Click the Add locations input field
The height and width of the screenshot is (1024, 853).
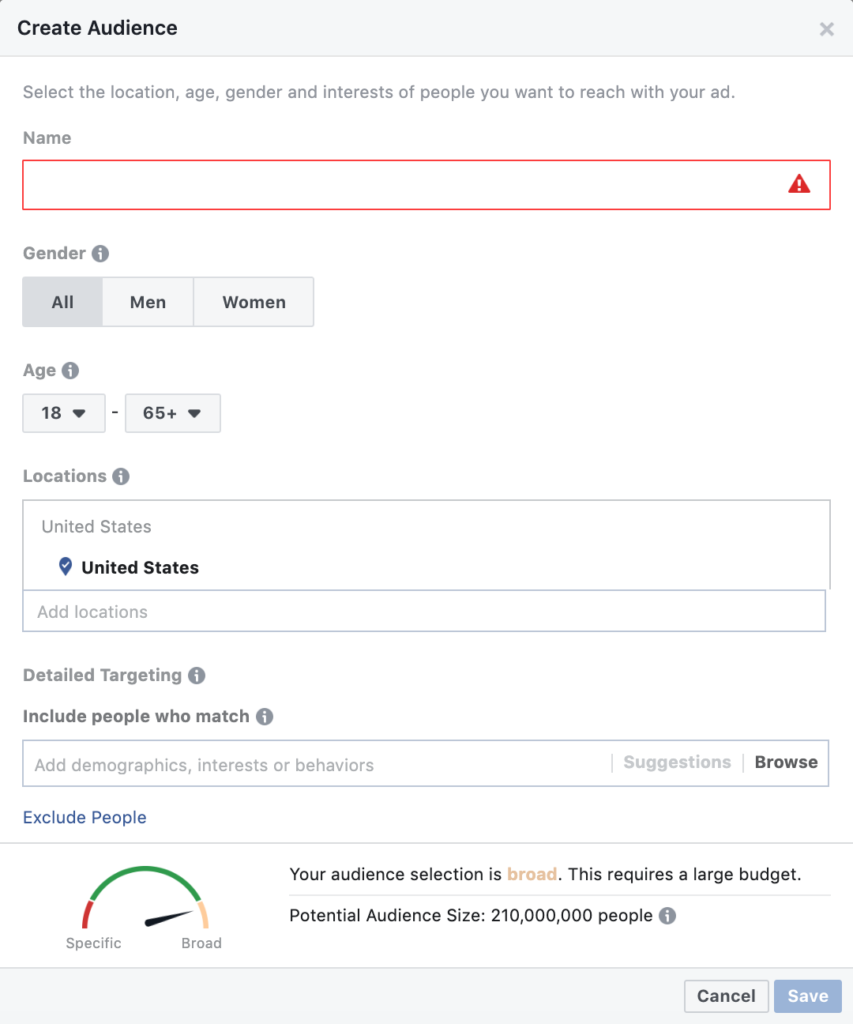coord(424,611)
